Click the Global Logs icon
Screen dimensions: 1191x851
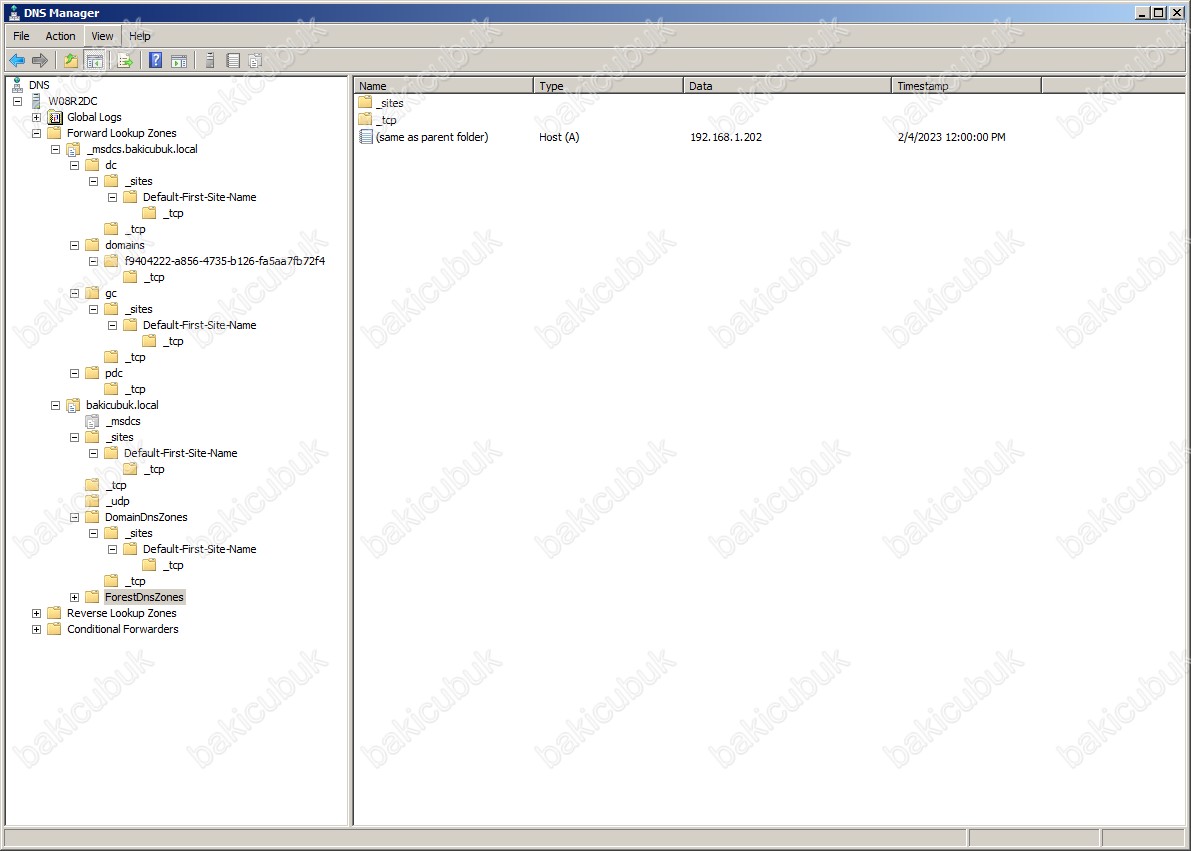55,117
